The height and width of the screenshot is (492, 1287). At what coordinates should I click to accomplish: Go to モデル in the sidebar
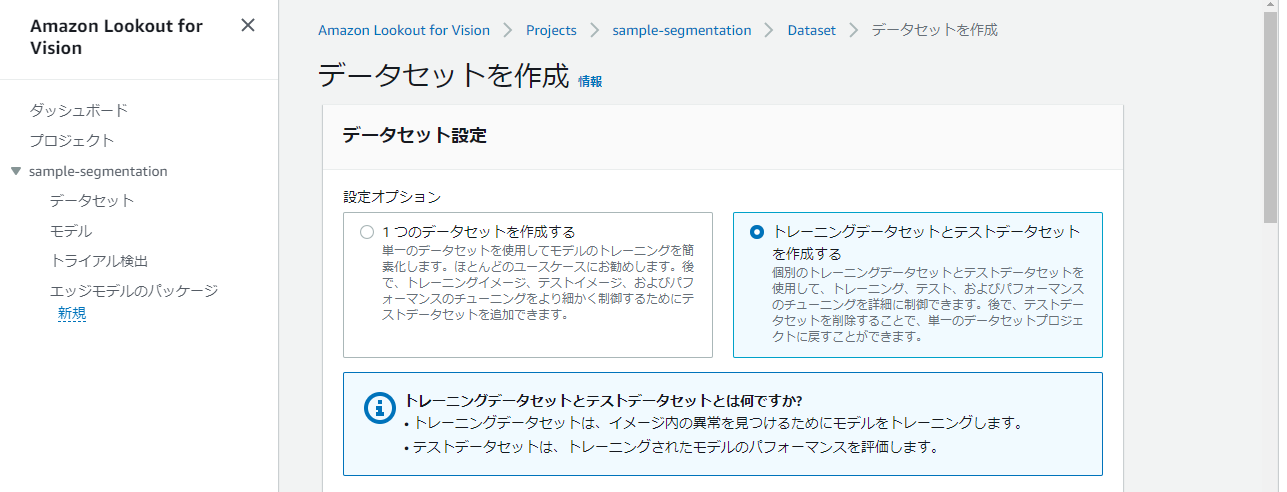coord(71,231)
